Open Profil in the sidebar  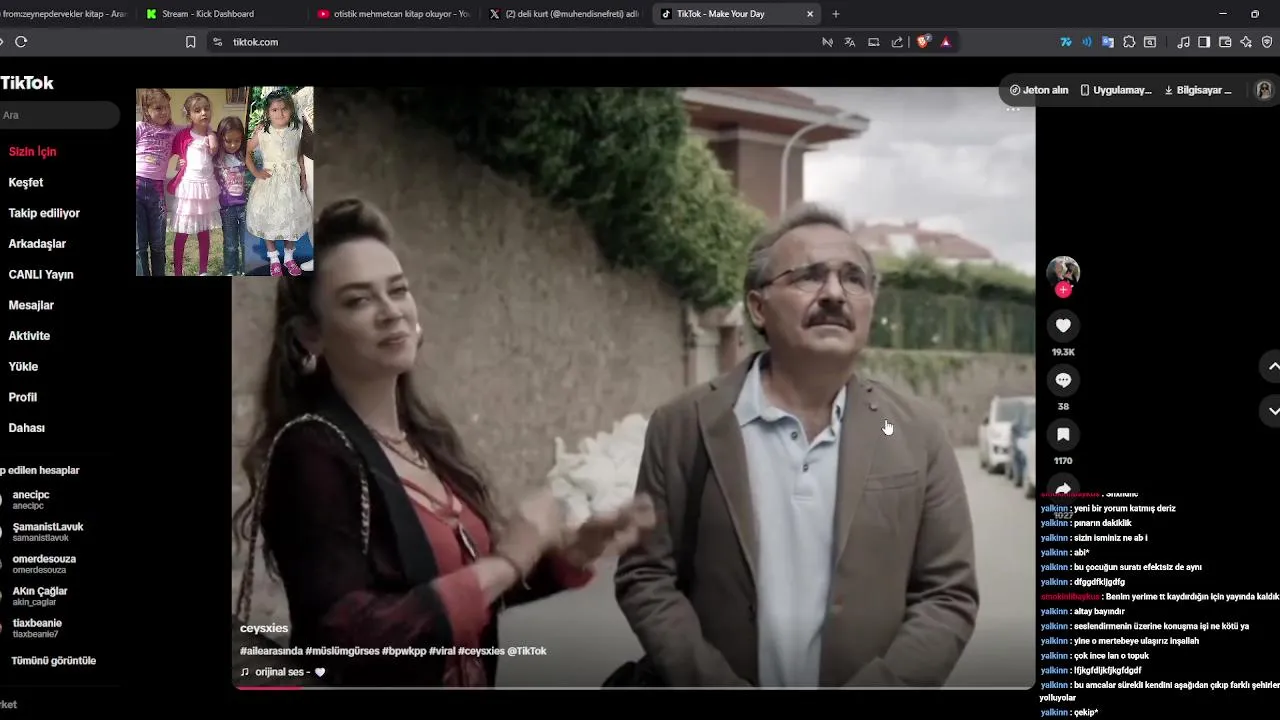pos(23,397)
